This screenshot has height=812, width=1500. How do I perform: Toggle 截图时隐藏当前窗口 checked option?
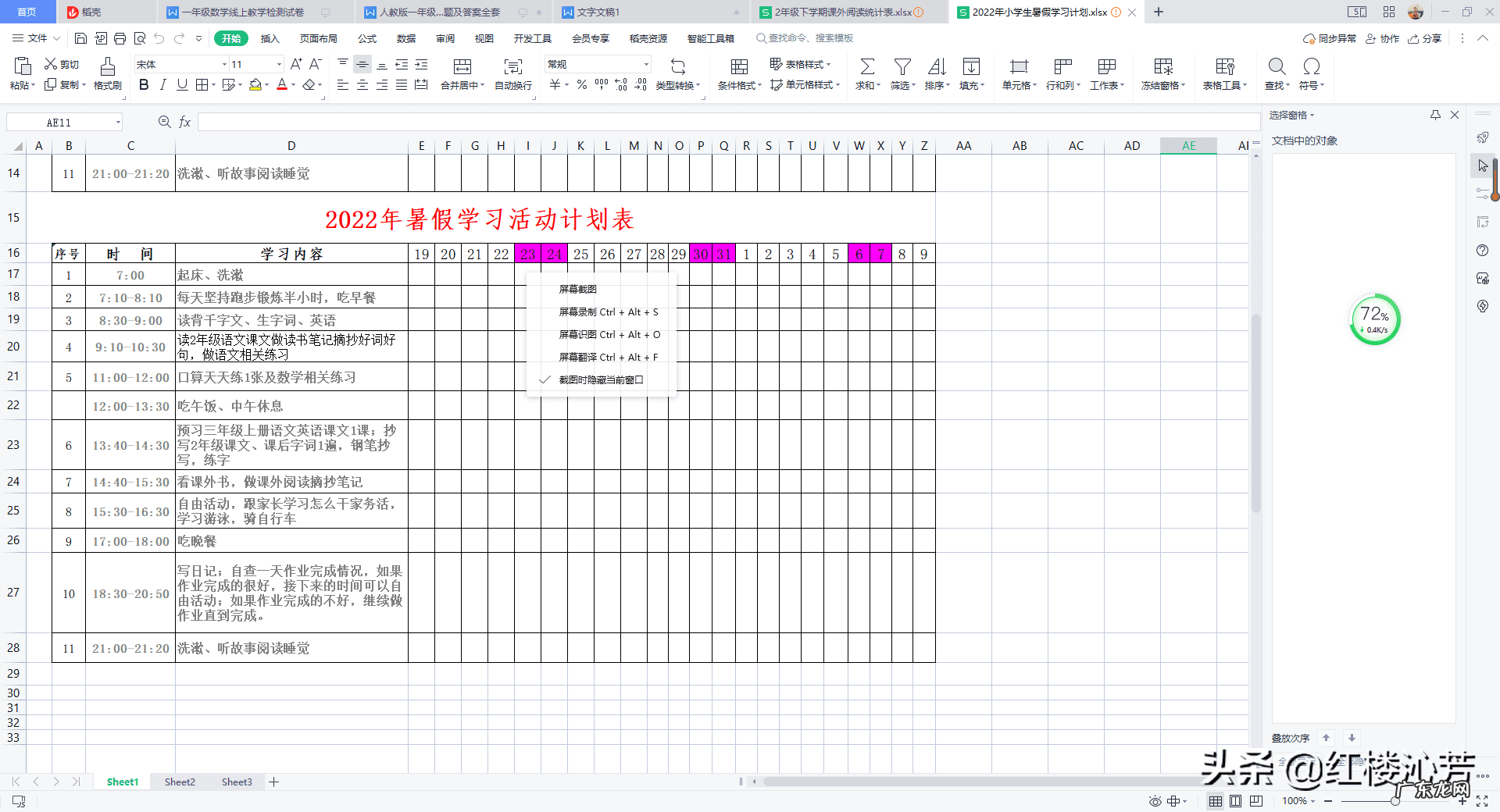pyautogui.click(x=601, y=380)
